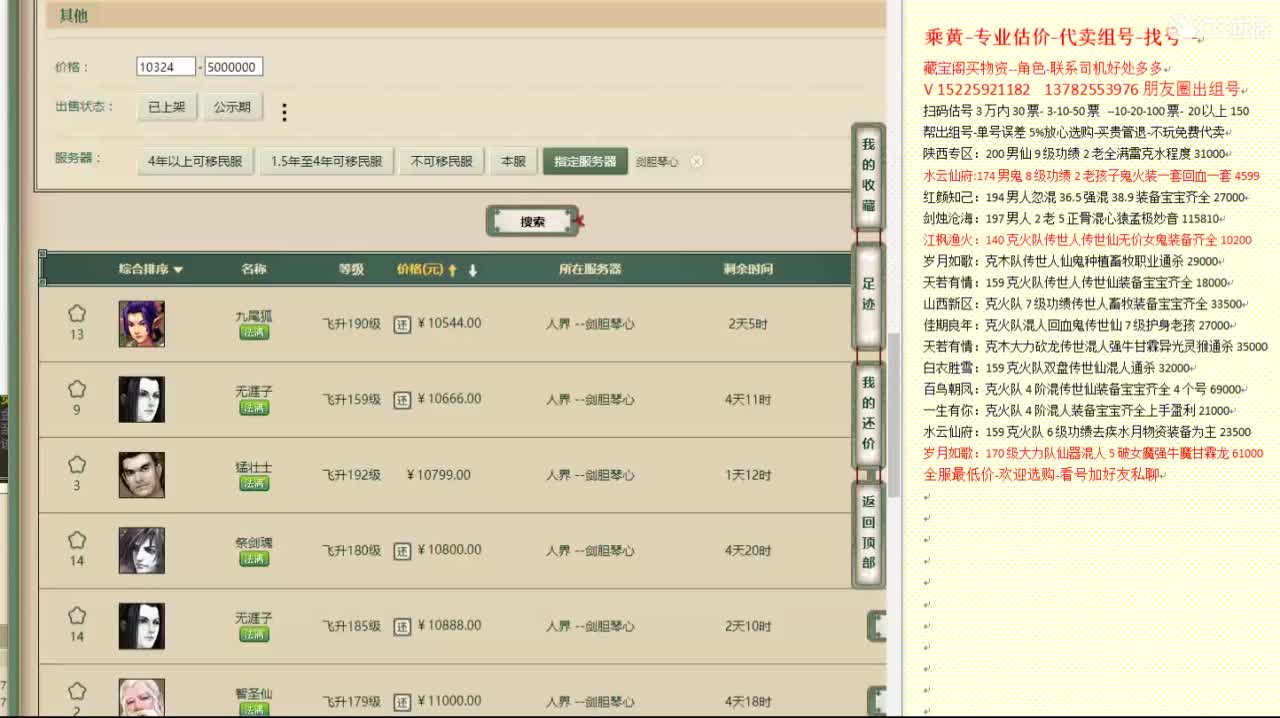Click 法满 badge under 九尾狐
1280x718 pixels.
(254, 332)
